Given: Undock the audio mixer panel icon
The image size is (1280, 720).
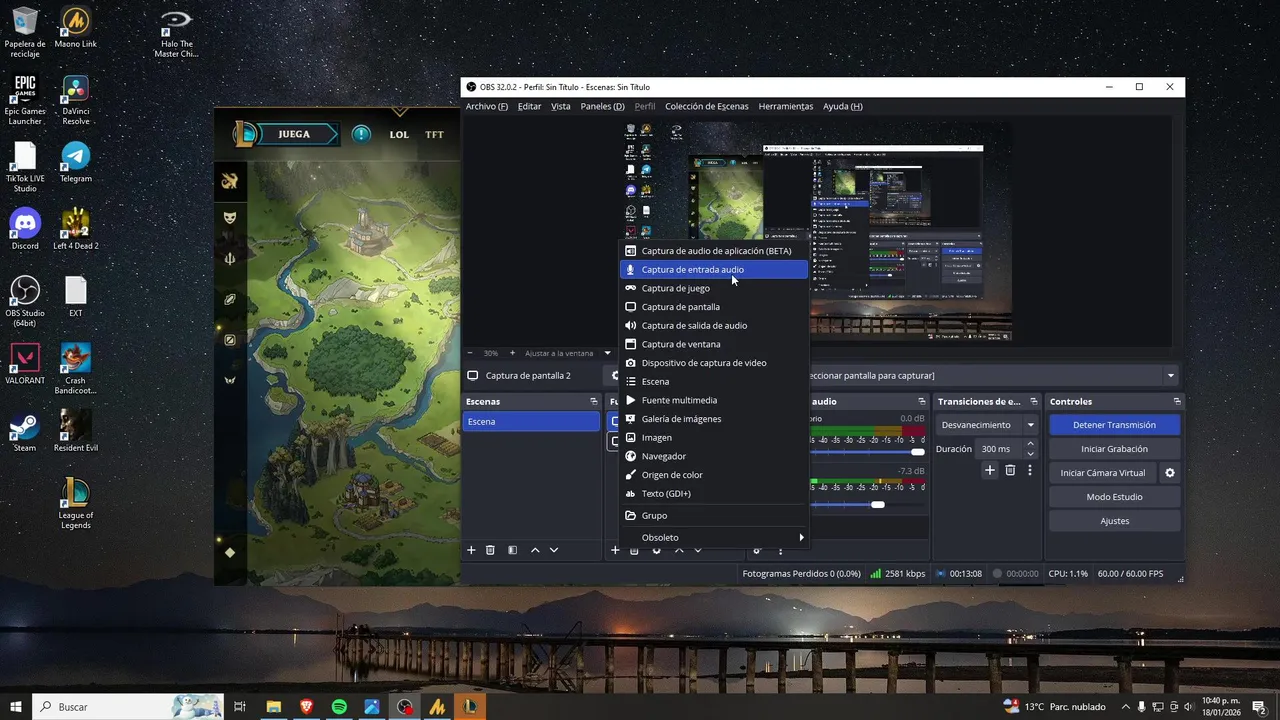Looking at the screenshot, I should [923, 401].
